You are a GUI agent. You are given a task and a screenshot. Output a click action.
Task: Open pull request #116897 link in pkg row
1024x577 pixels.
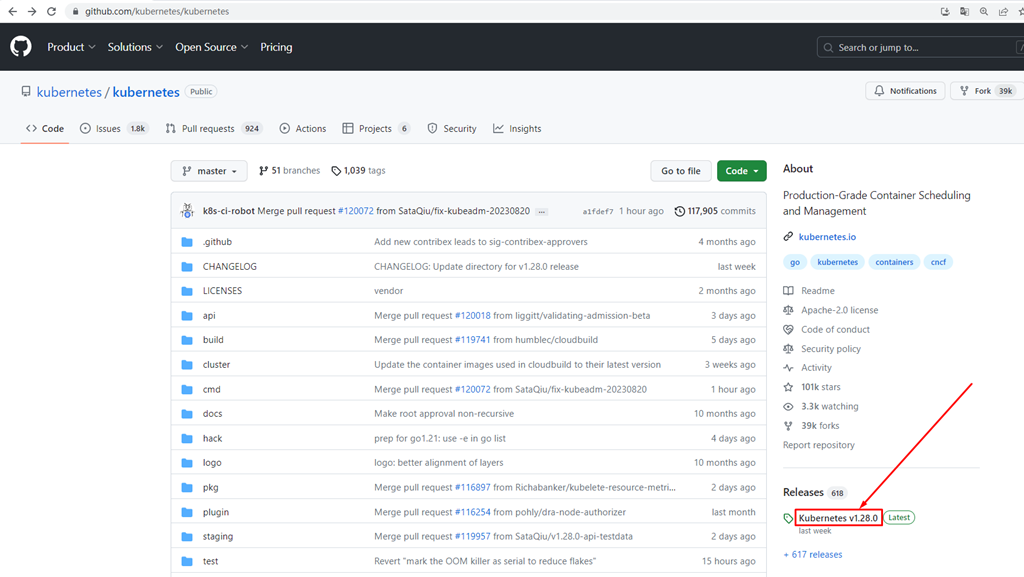tap(472, 487)
